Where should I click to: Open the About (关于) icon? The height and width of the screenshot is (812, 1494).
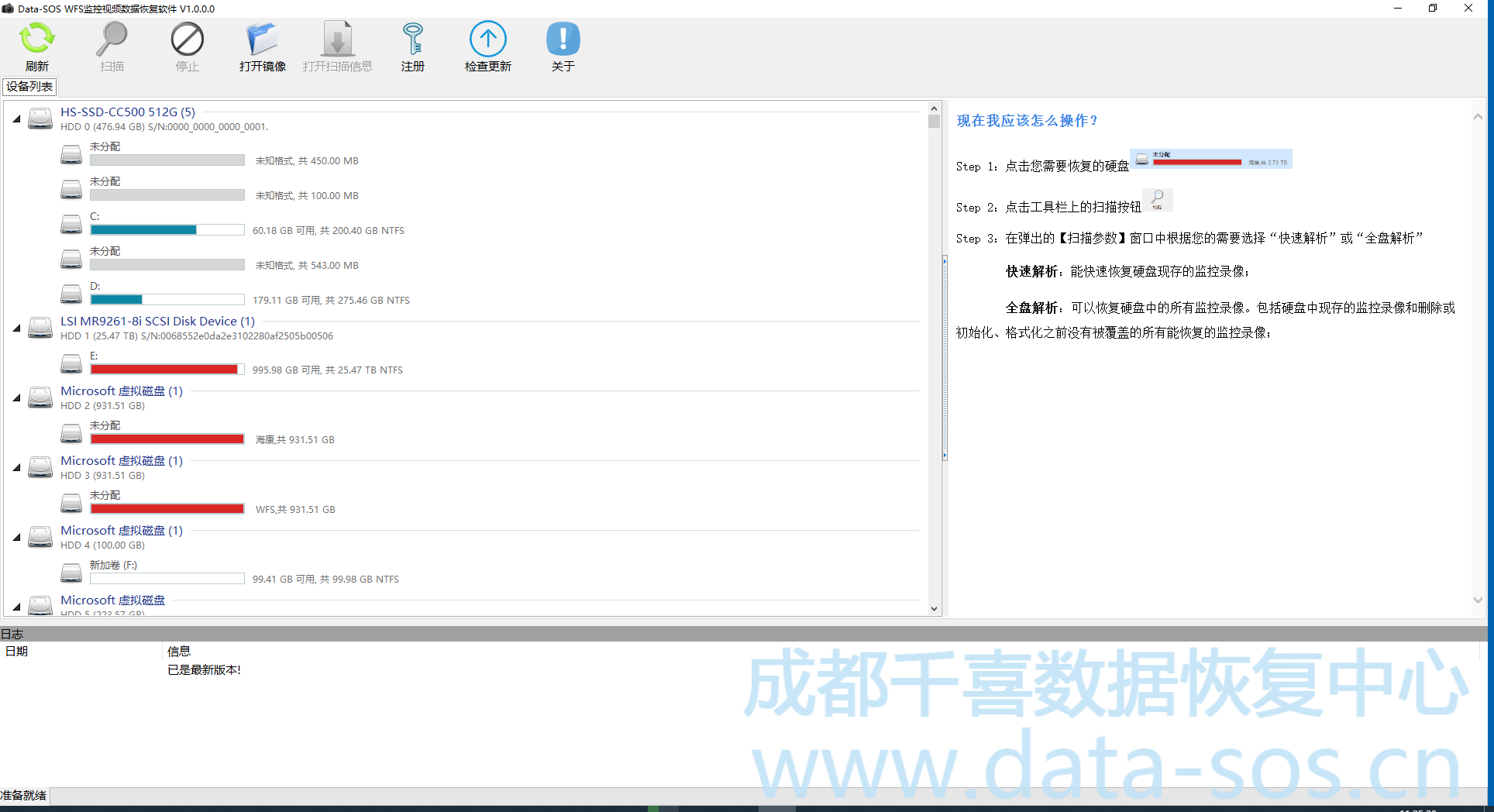point(563,40)
